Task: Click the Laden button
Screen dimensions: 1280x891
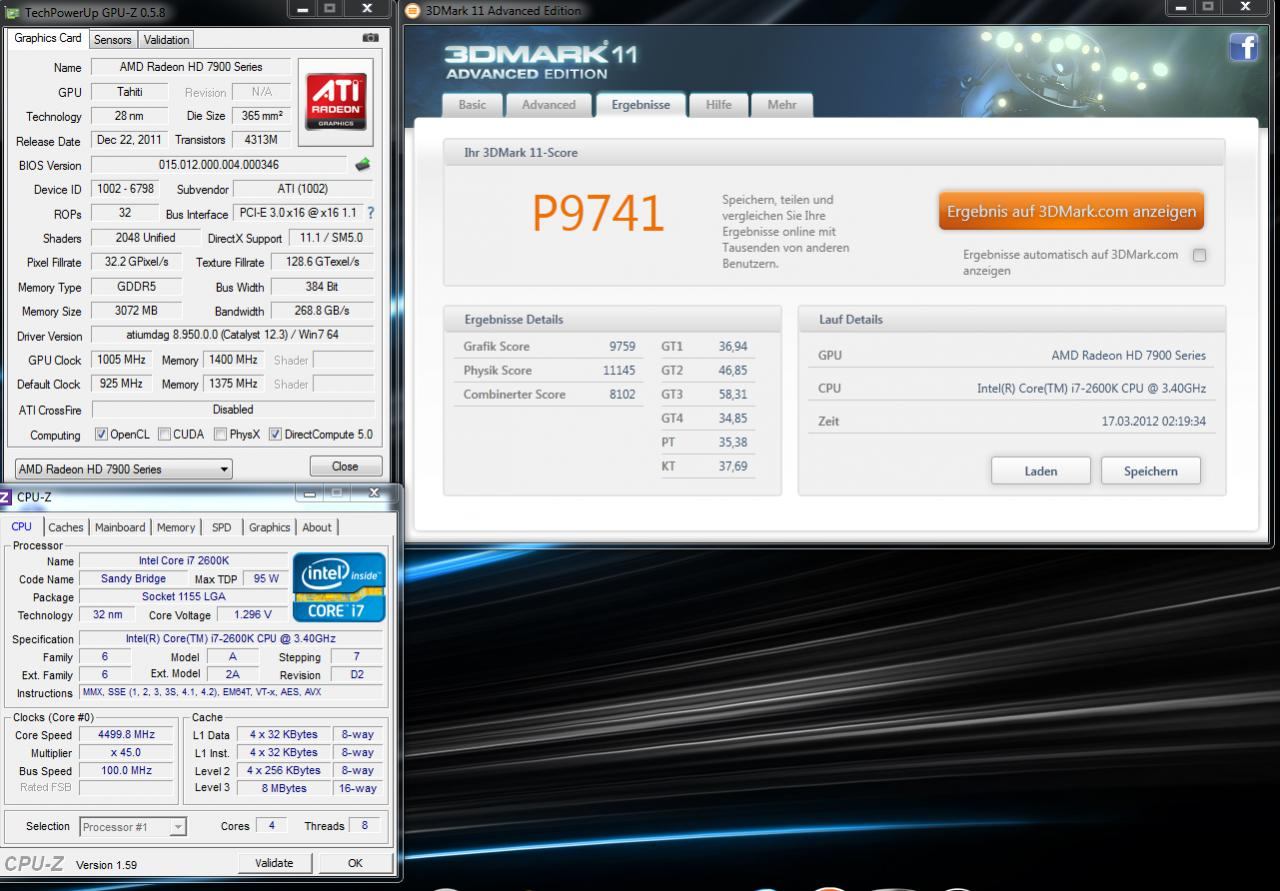Action: tap(1041, 471)
